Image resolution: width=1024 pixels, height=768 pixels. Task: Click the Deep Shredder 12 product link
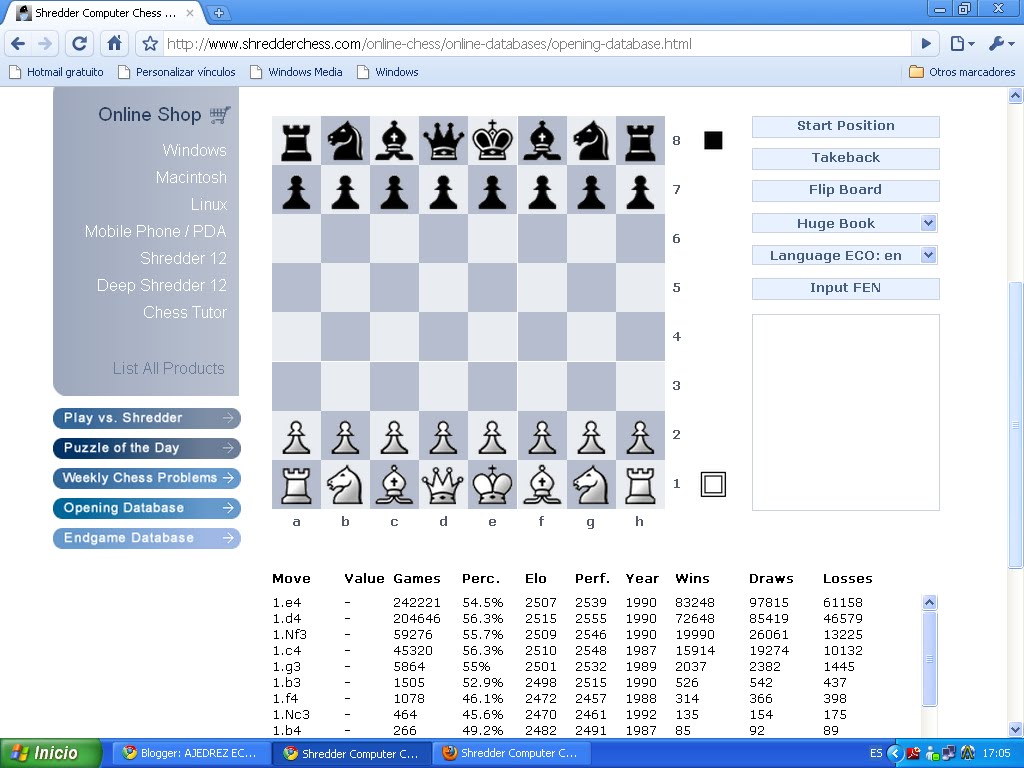[x=161, y=285]
